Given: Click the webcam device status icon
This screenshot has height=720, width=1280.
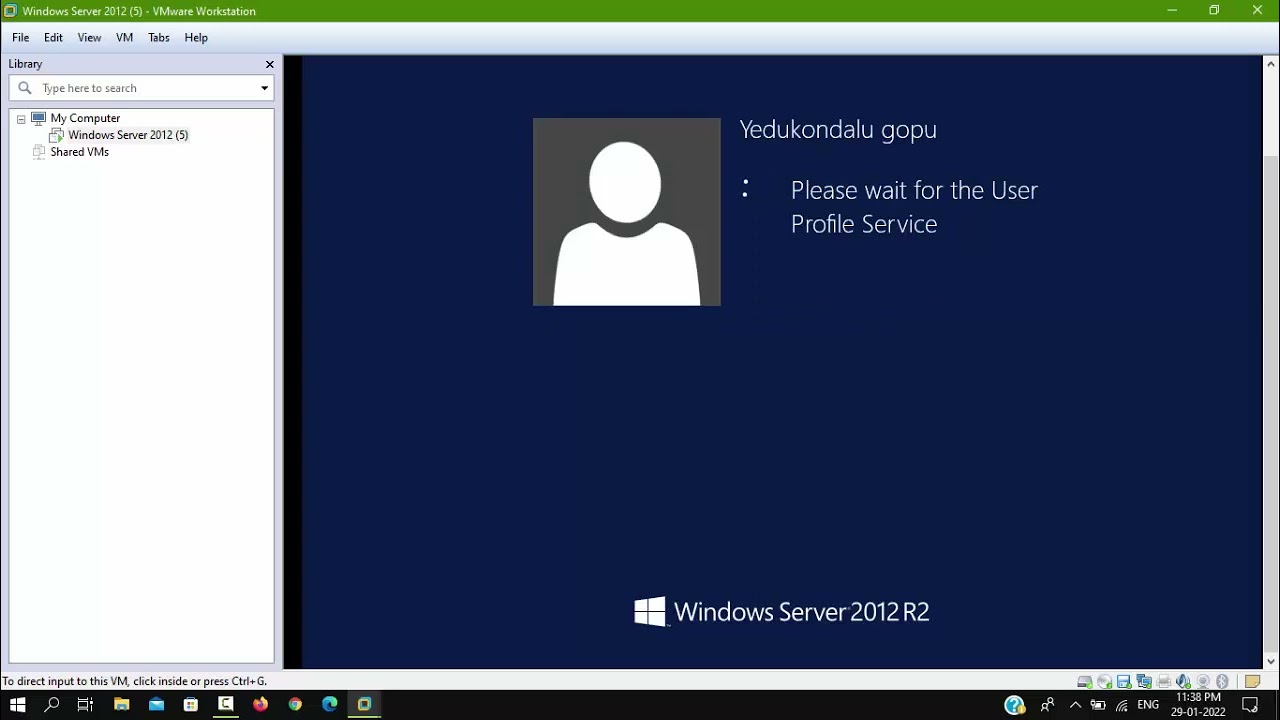Looking at the screenshot, I should pos(1203,682).
